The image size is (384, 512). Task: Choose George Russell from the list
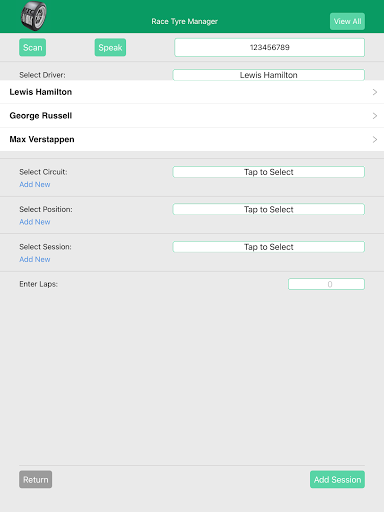tap(192, 116)
